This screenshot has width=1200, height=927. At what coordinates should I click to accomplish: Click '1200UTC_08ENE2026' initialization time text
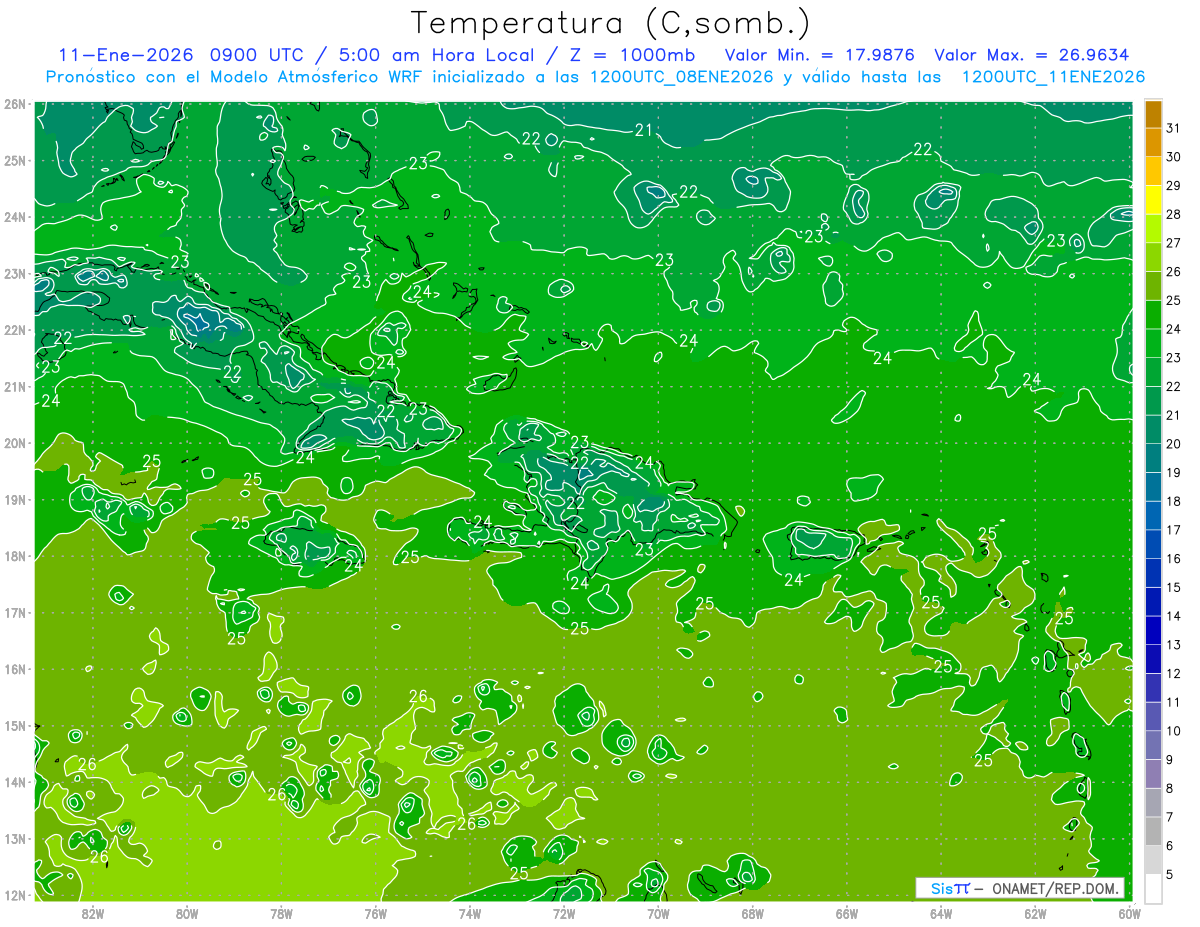coord(682,77)
